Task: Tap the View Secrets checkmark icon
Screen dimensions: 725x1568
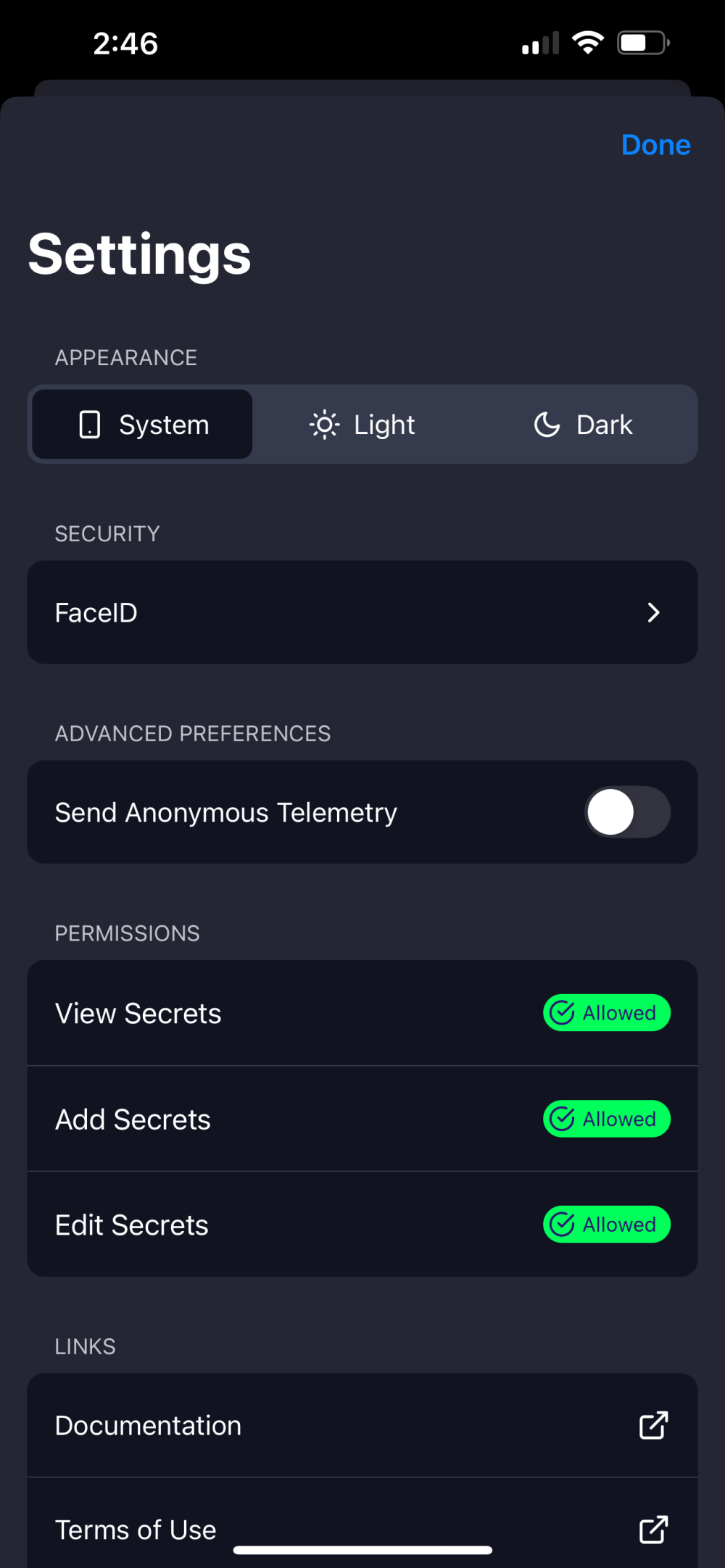Action: click(563, 1013)
